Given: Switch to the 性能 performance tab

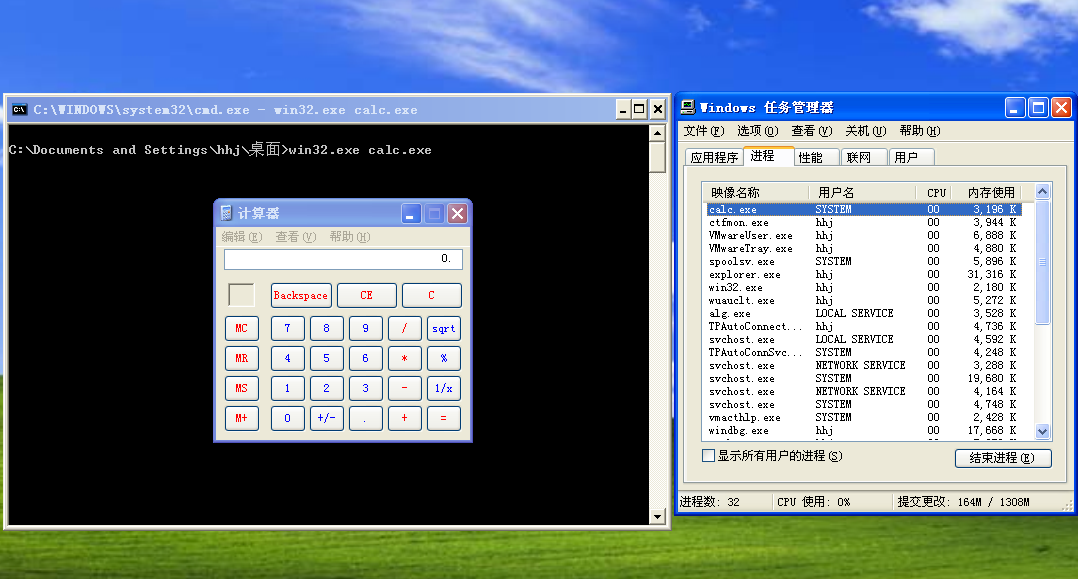Looking at the screenshot, I should (x=816, y=157).
